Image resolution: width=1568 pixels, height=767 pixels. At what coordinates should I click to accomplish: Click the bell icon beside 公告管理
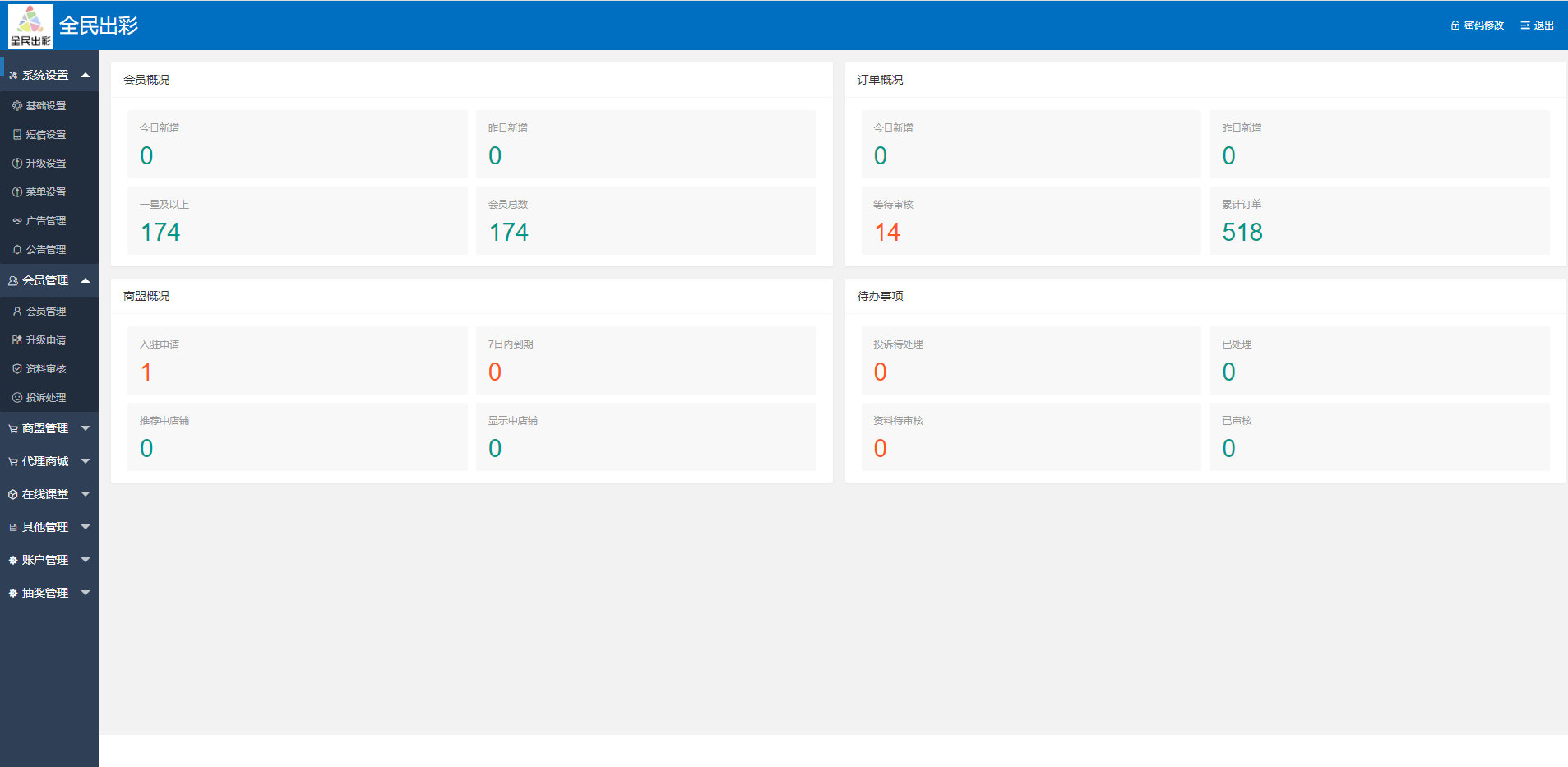click(17, 250)
